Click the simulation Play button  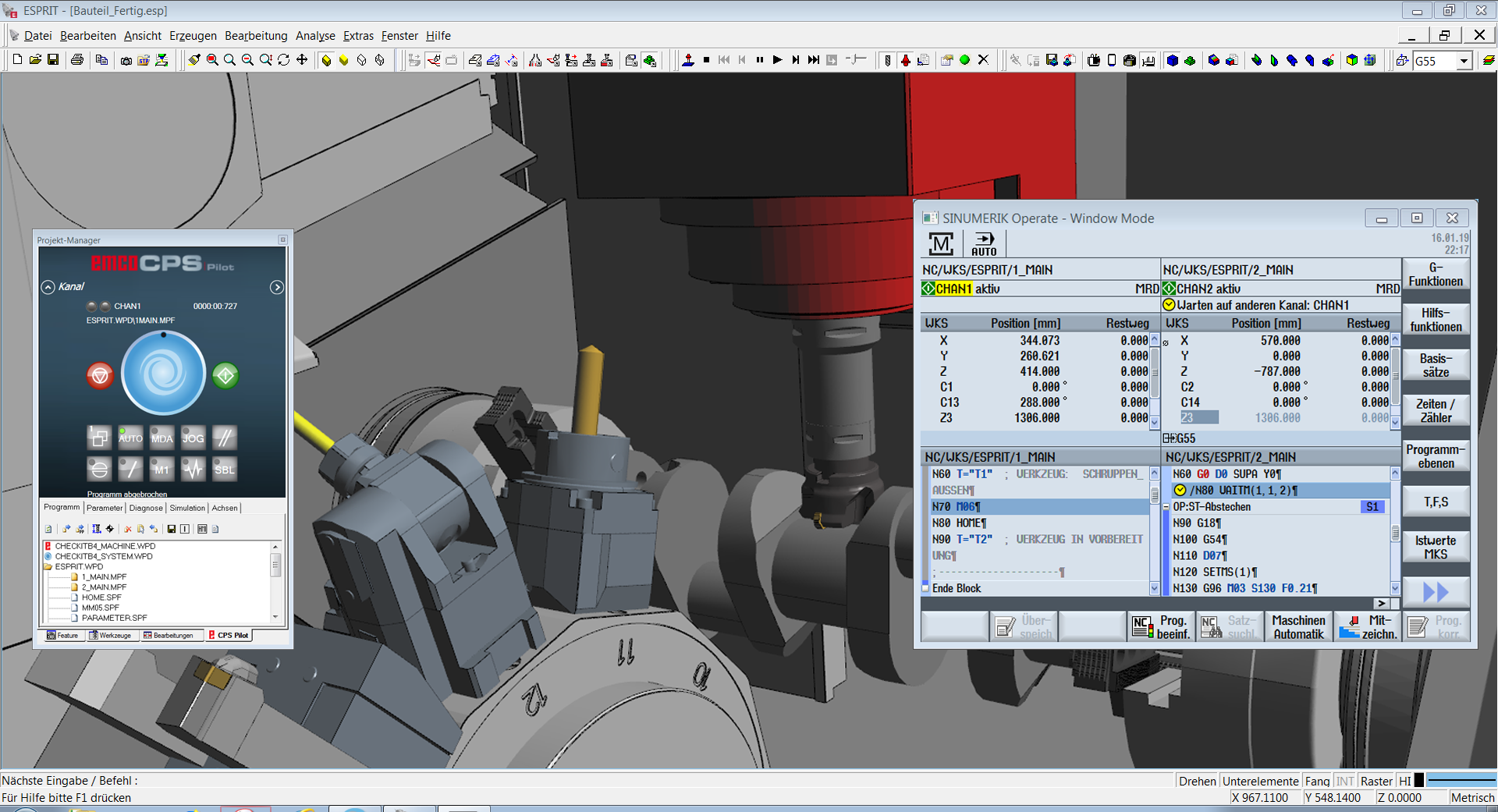click(777, 60)
